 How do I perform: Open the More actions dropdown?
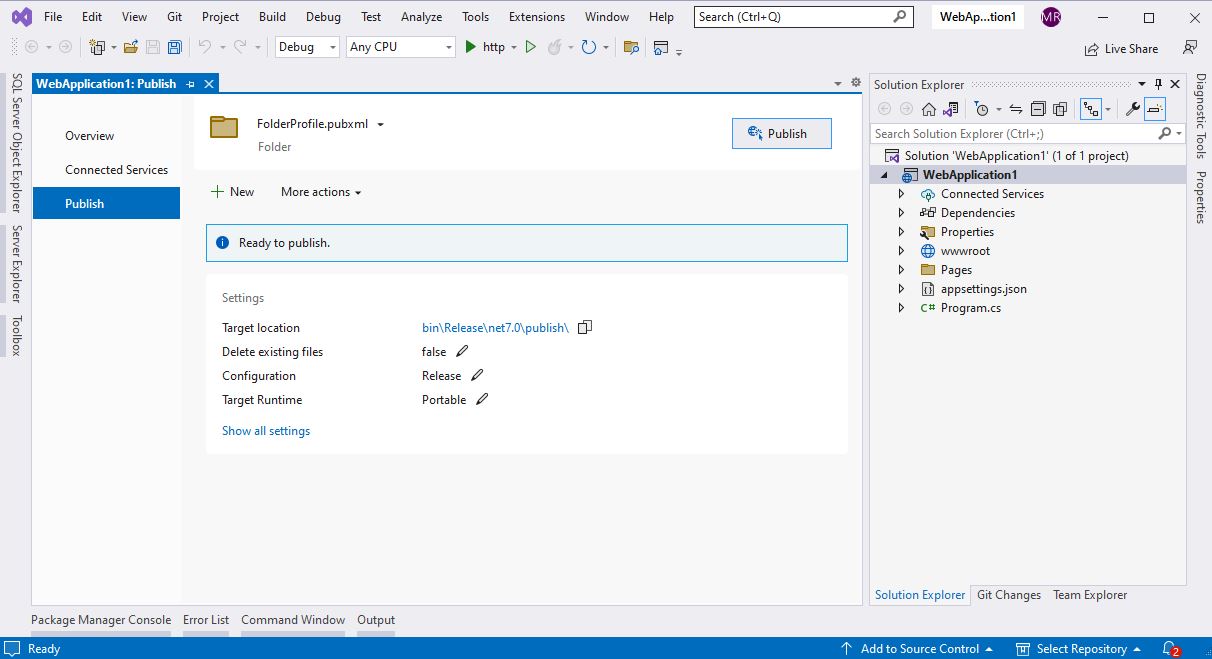click(321, 192)
